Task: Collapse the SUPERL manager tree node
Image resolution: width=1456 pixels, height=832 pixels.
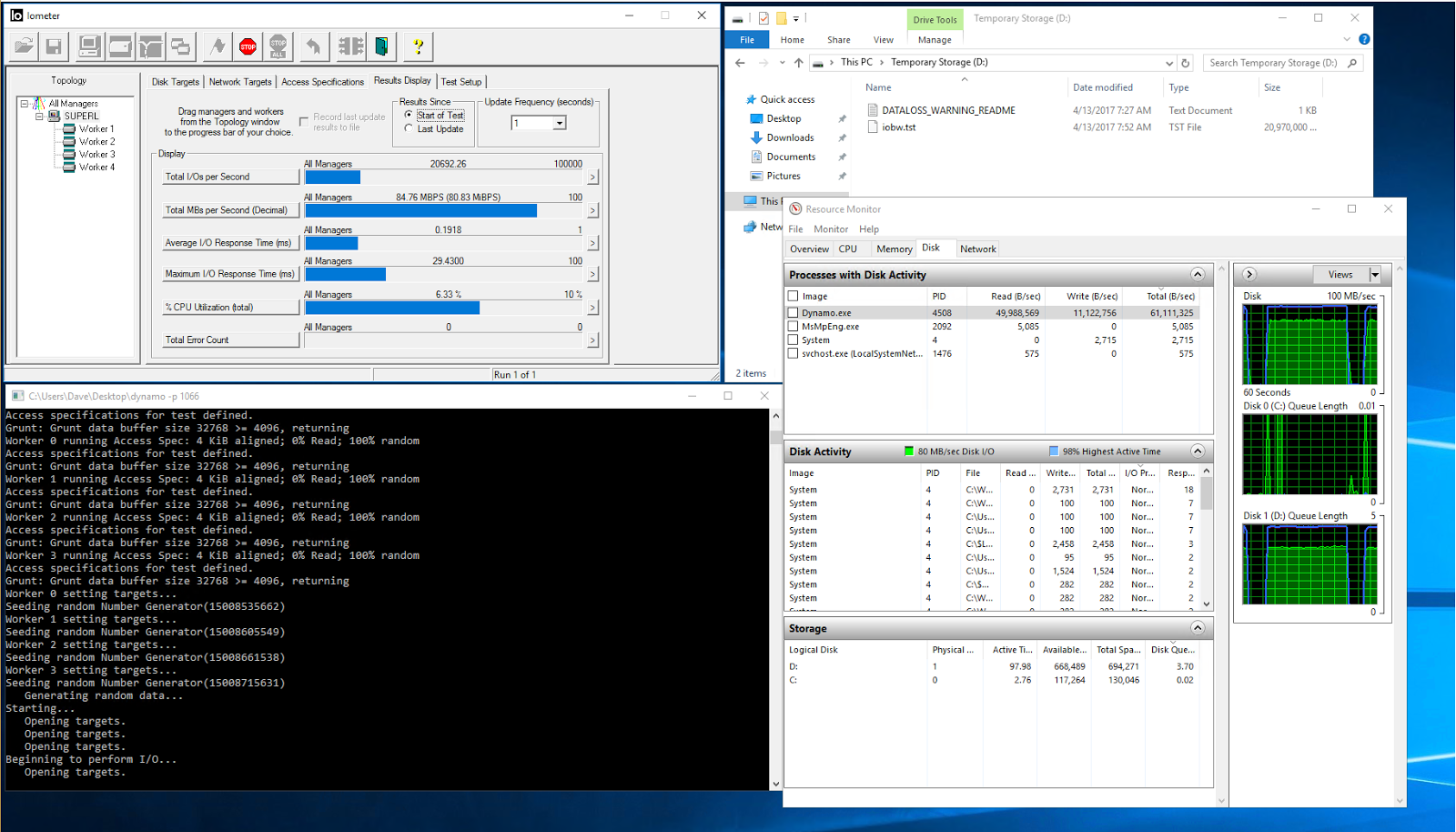Action: click(x=39, y=117)
